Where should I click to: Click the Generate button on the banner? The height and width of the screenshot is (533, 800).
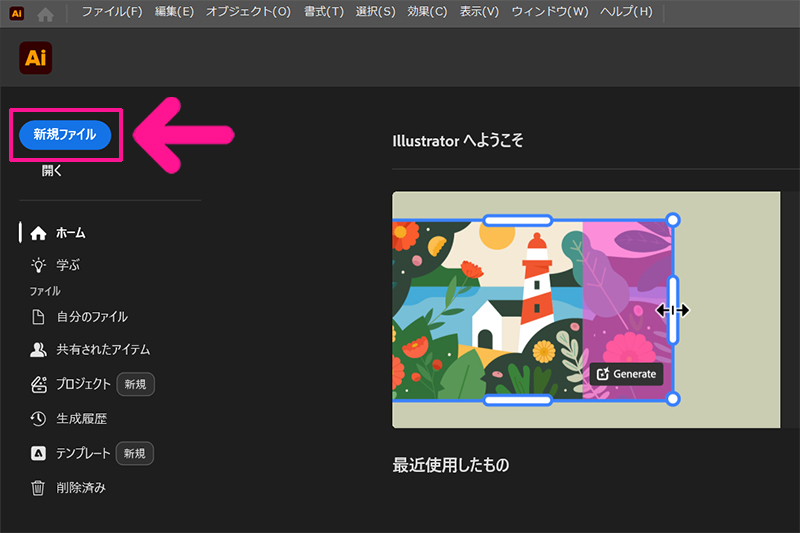tap(627, 374)
